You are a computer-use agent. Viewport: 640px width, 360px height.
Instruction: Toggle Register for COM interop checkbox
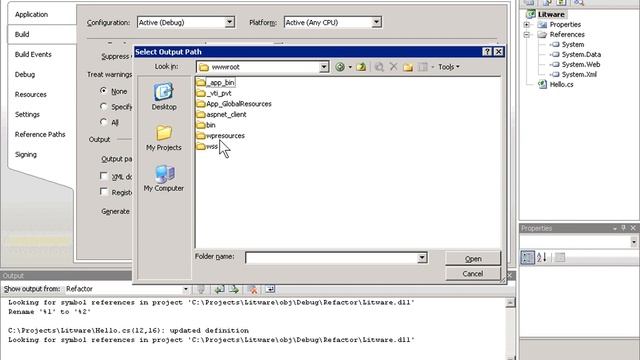pyautogui.click(x=104, y=192)
